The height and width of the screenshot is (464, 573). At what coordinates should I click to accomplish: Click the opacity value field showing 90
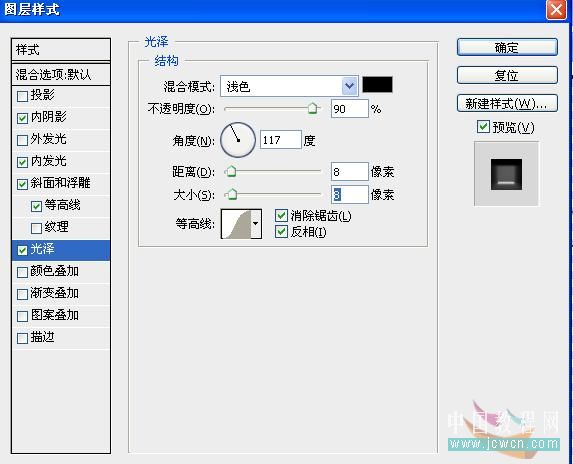350,109
